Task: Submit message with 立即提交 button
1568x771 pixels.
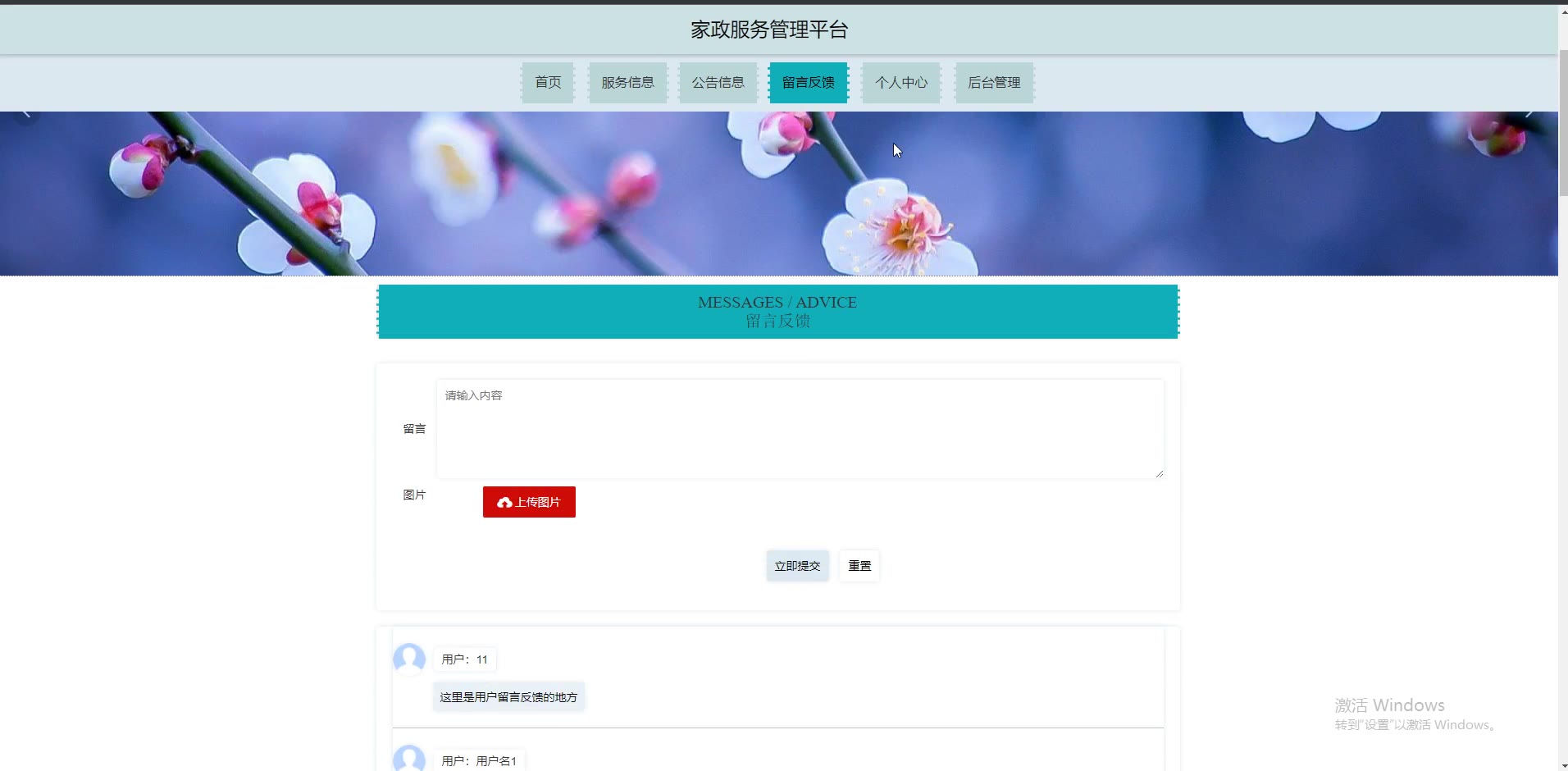Action: [x=797, y=566]
